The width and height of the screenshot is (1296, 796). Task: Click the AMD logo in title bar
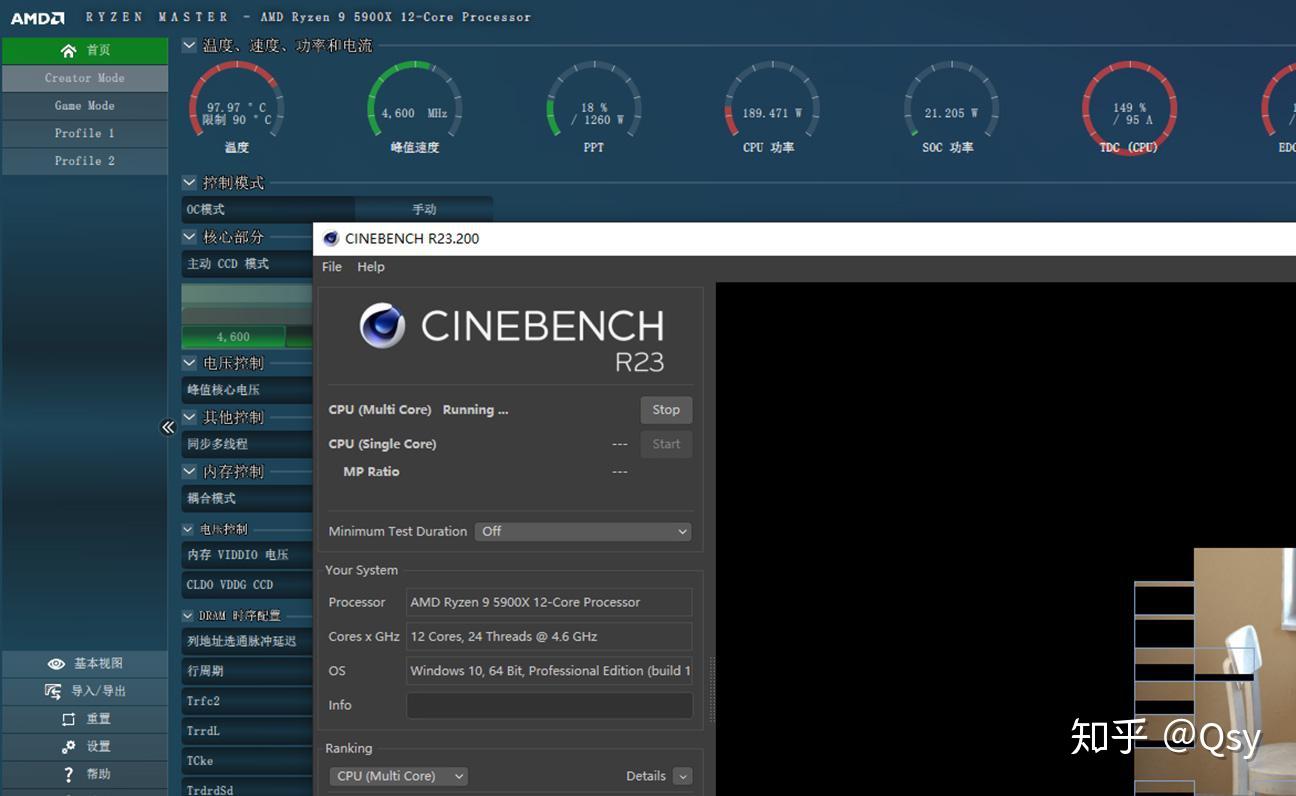(38, 18)
